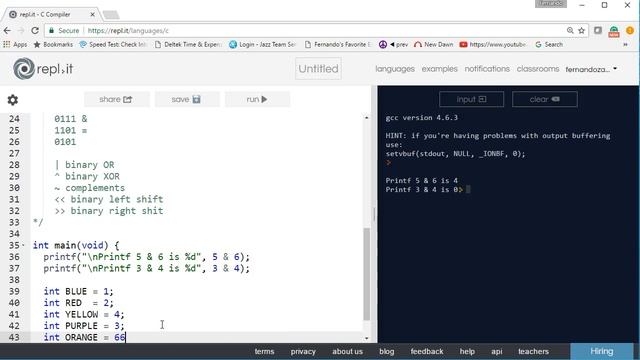Bookmark this page with the star icon

point(582,31)
